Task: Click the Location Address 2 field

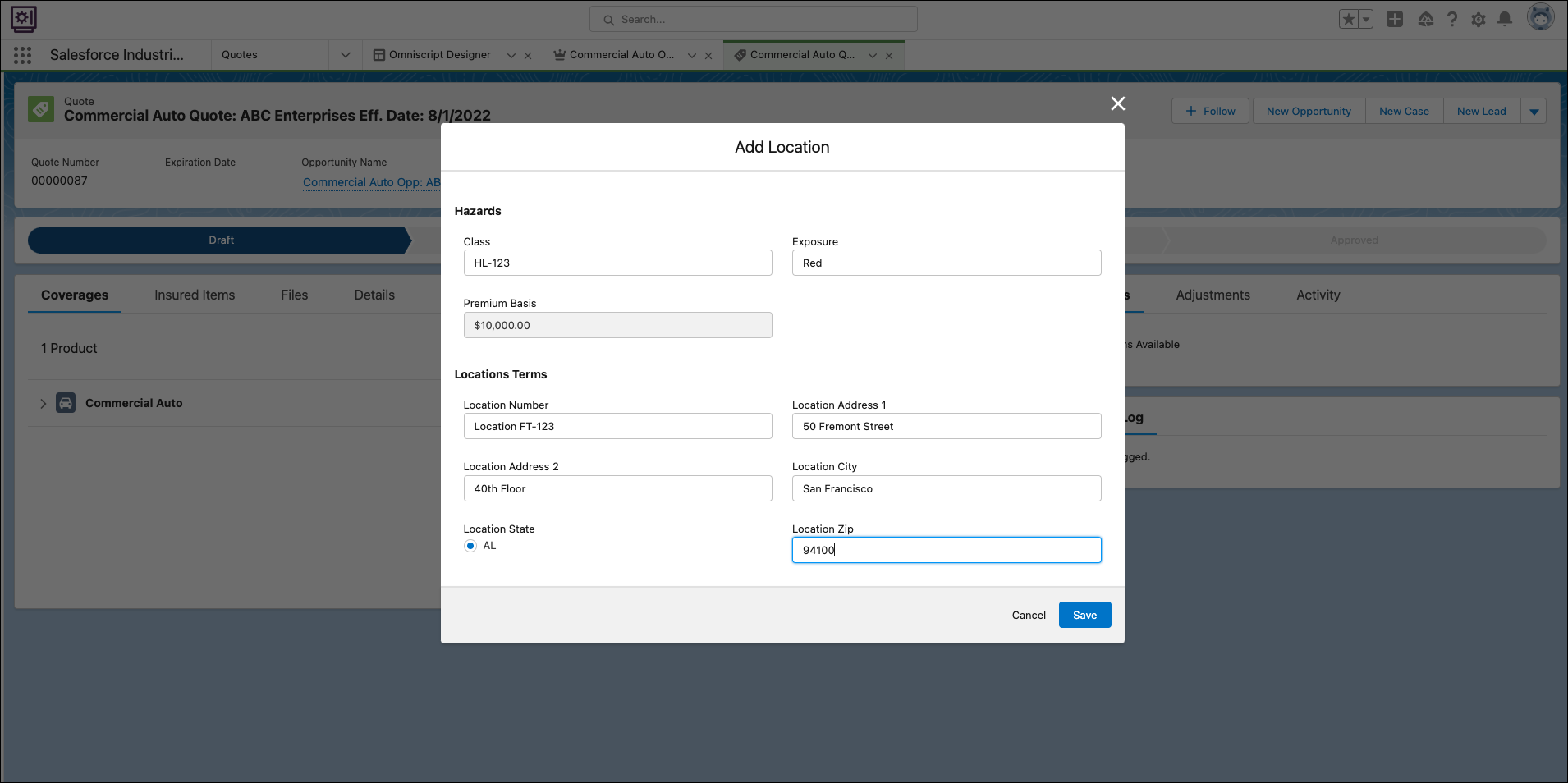Action: (x=617, y=488)
